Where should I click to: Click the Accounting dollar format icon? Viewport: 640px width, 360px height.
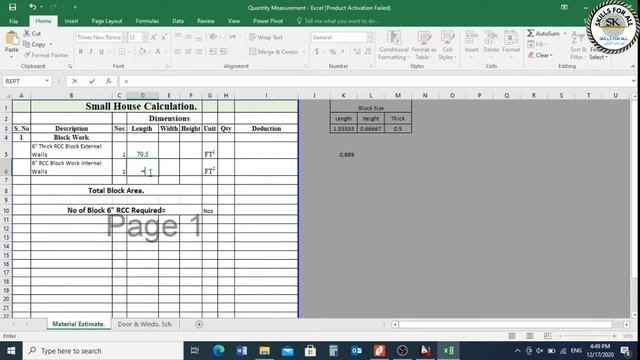pos(317,52)
